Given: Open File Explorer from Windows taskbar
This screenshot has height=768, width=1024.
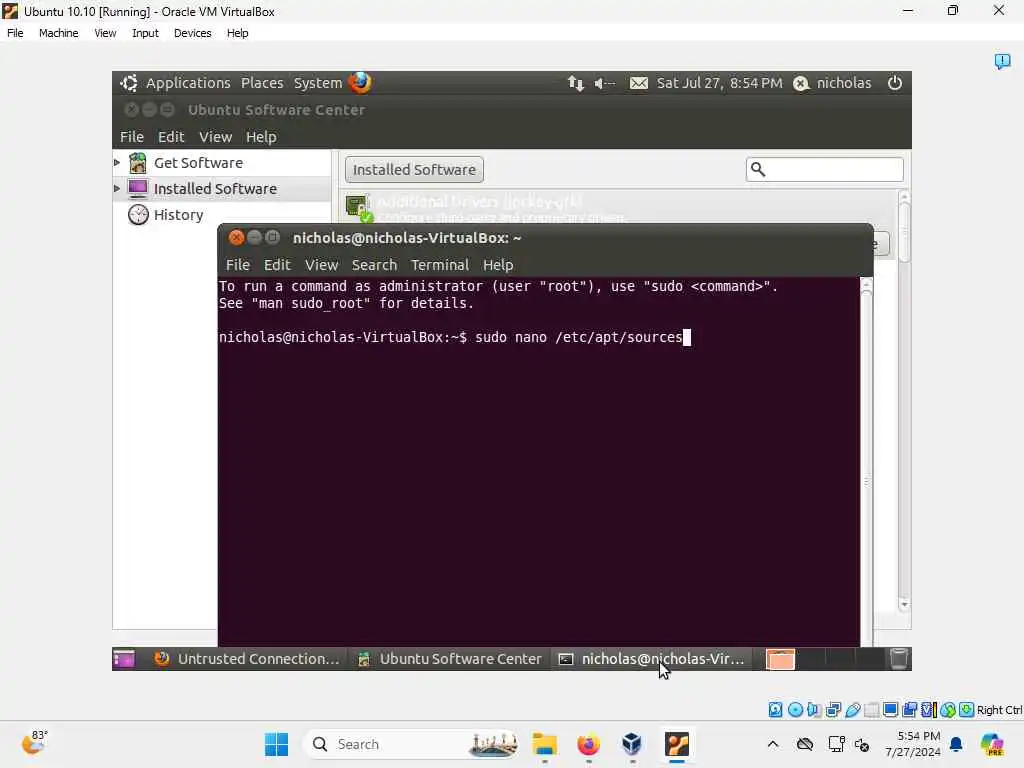Looking at the screenshot, I should pyautogui.click(x=544, y=744).
